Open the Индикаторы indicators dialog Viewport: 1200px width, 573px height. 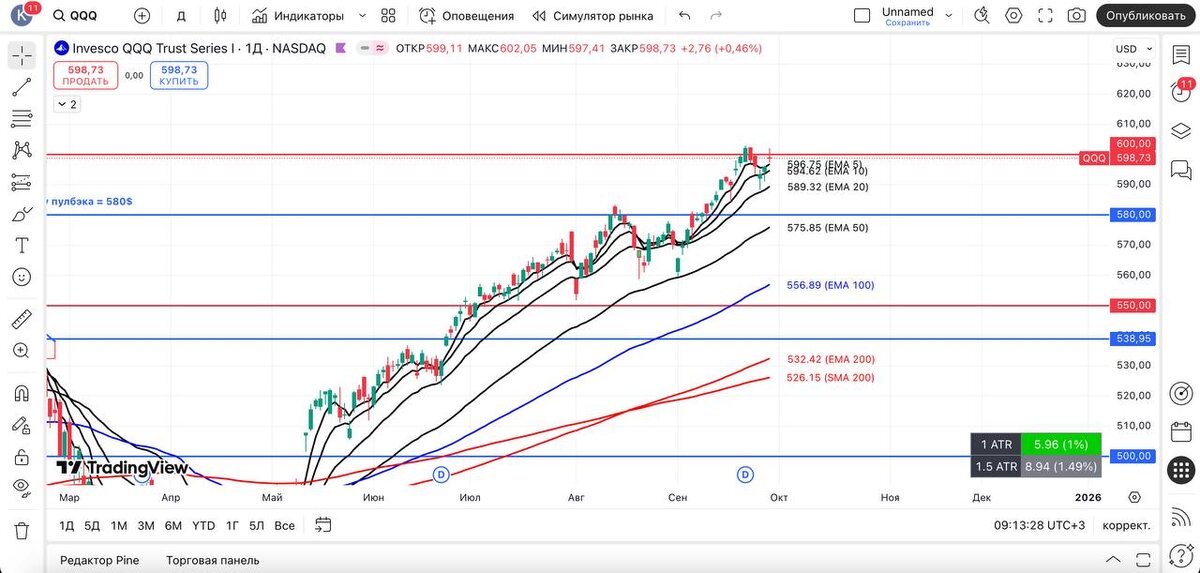298,16
